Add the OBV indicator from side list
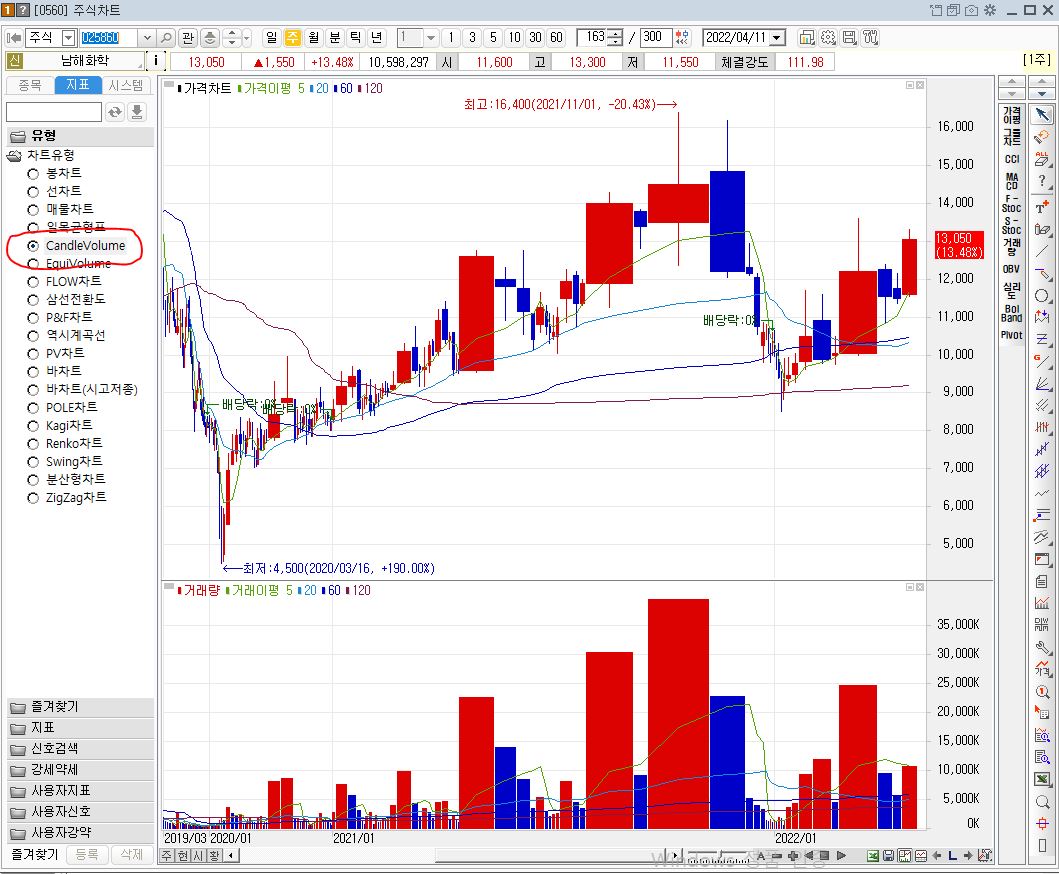The width and height of the screenshot is (1059, 874). click(1012, 269)
